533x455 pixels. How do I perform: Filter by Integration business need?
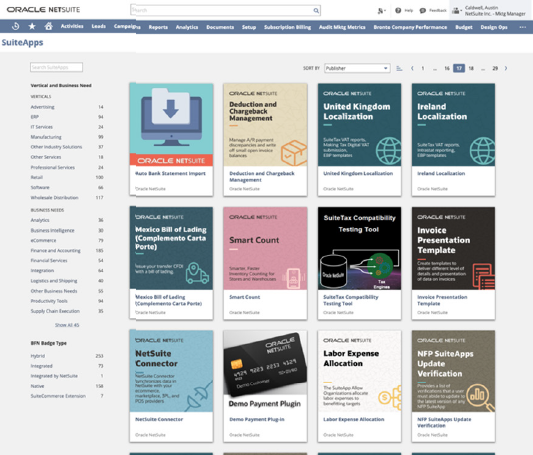(x=42, y=270)
